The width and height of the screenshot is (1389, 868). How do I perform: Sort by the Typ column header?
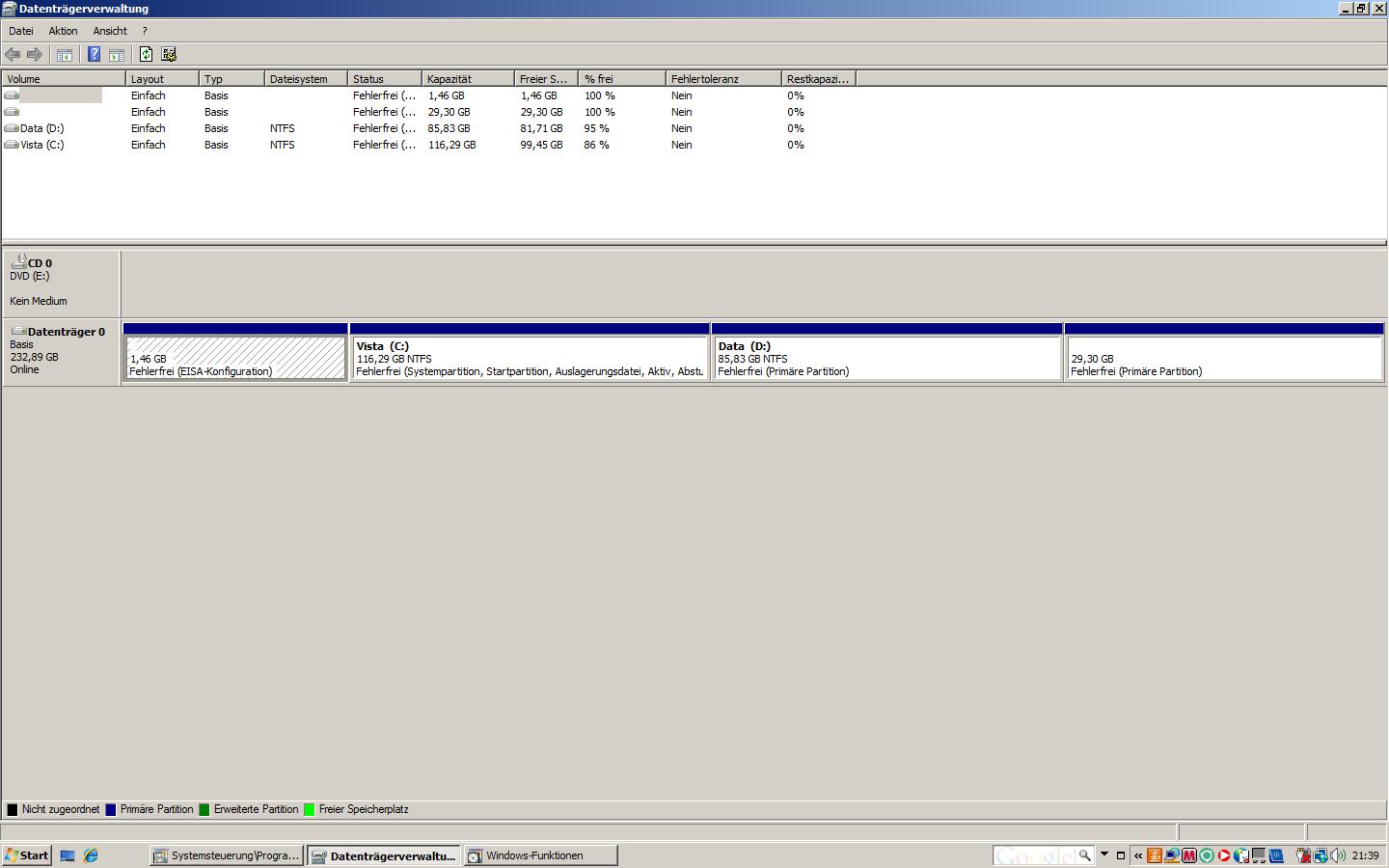tap(231, 79)
